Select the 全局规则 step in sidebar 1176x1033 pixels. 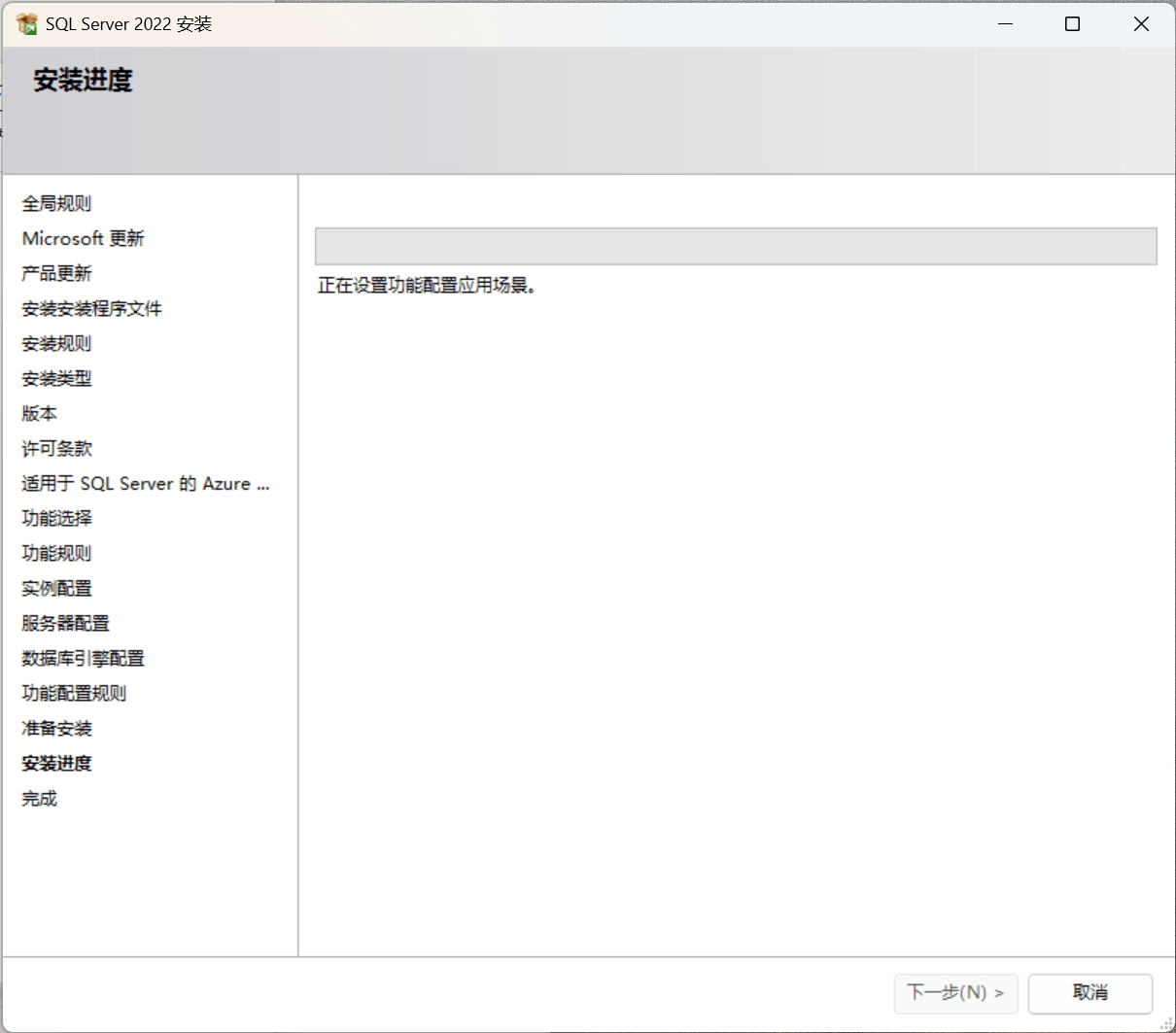56,203
